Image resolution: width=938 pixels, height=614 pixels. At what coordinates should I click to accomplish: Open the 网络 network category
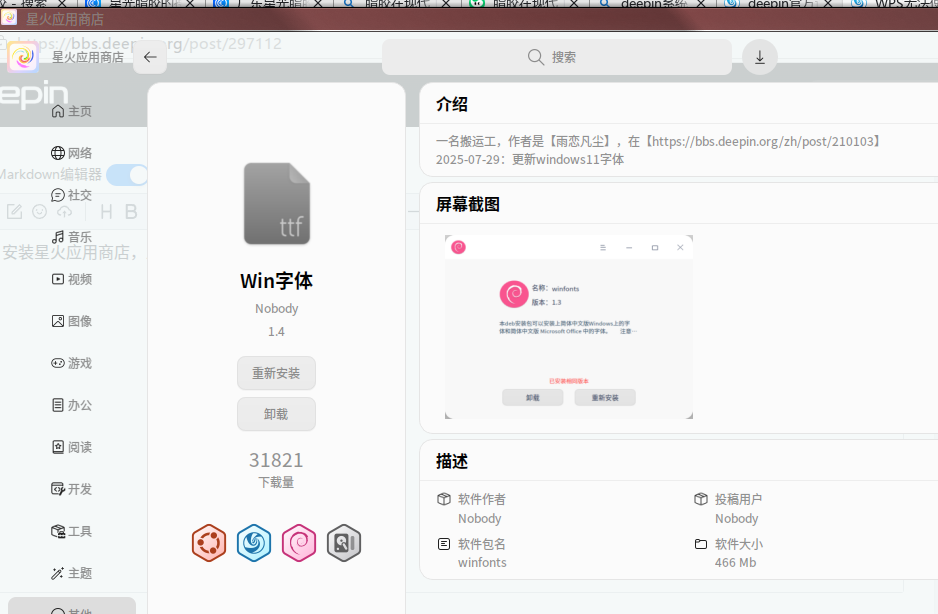(72, 153)
